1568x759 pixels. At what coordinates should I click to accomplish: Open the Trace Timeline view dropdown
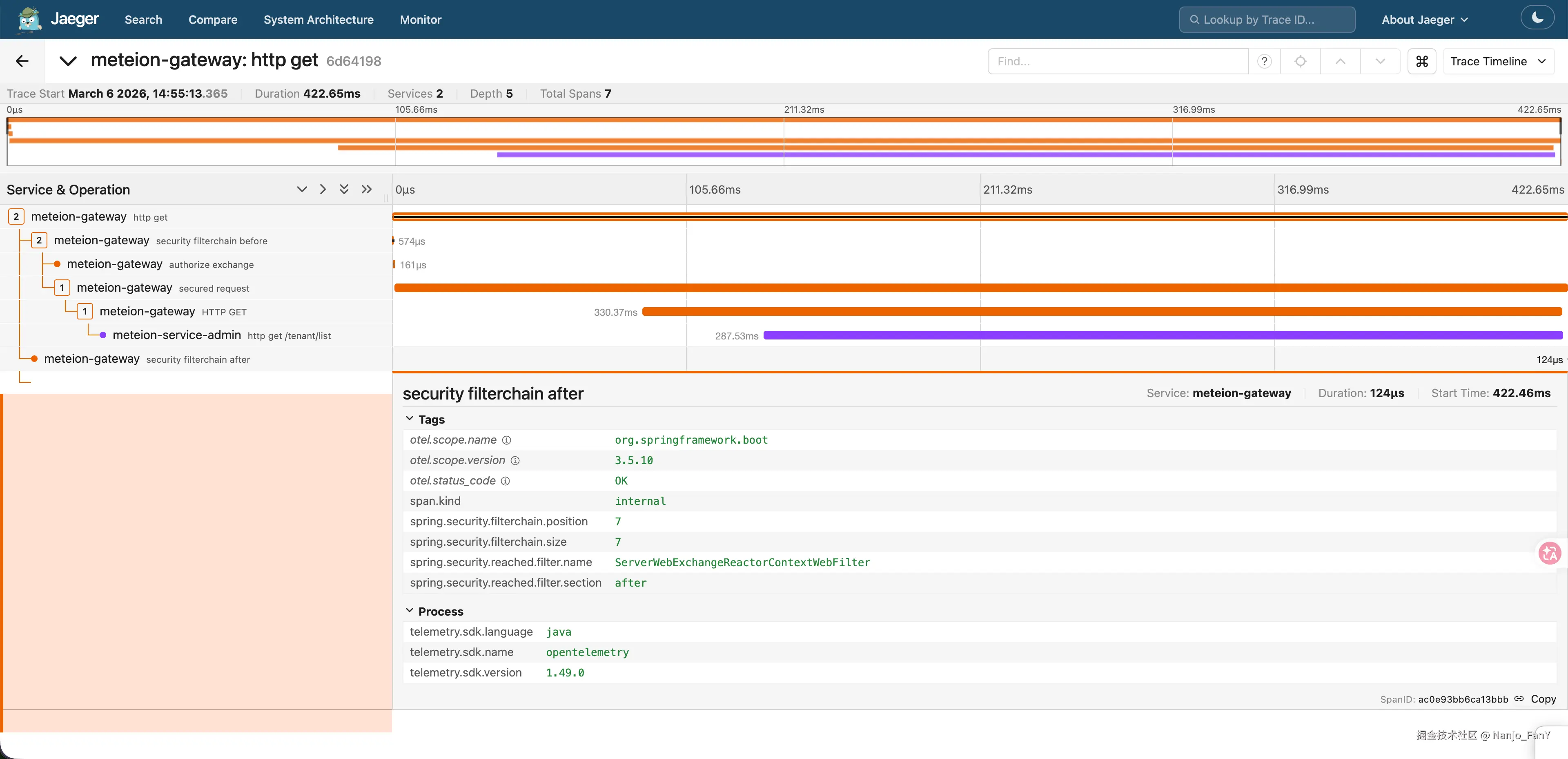tap(1498, 62)
